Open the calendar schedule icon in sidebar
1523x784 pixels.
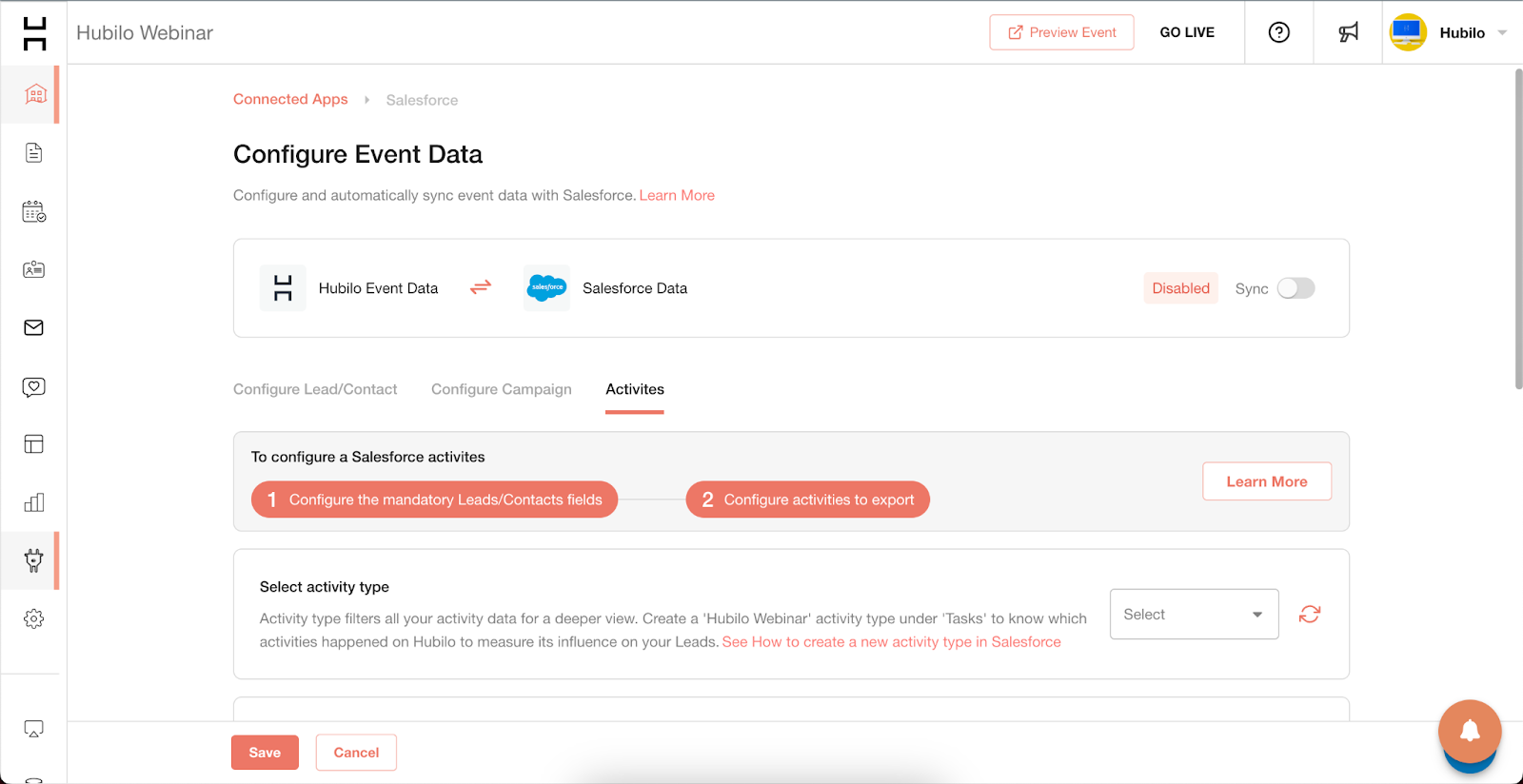pyautogui.click(x=34, y=211)
